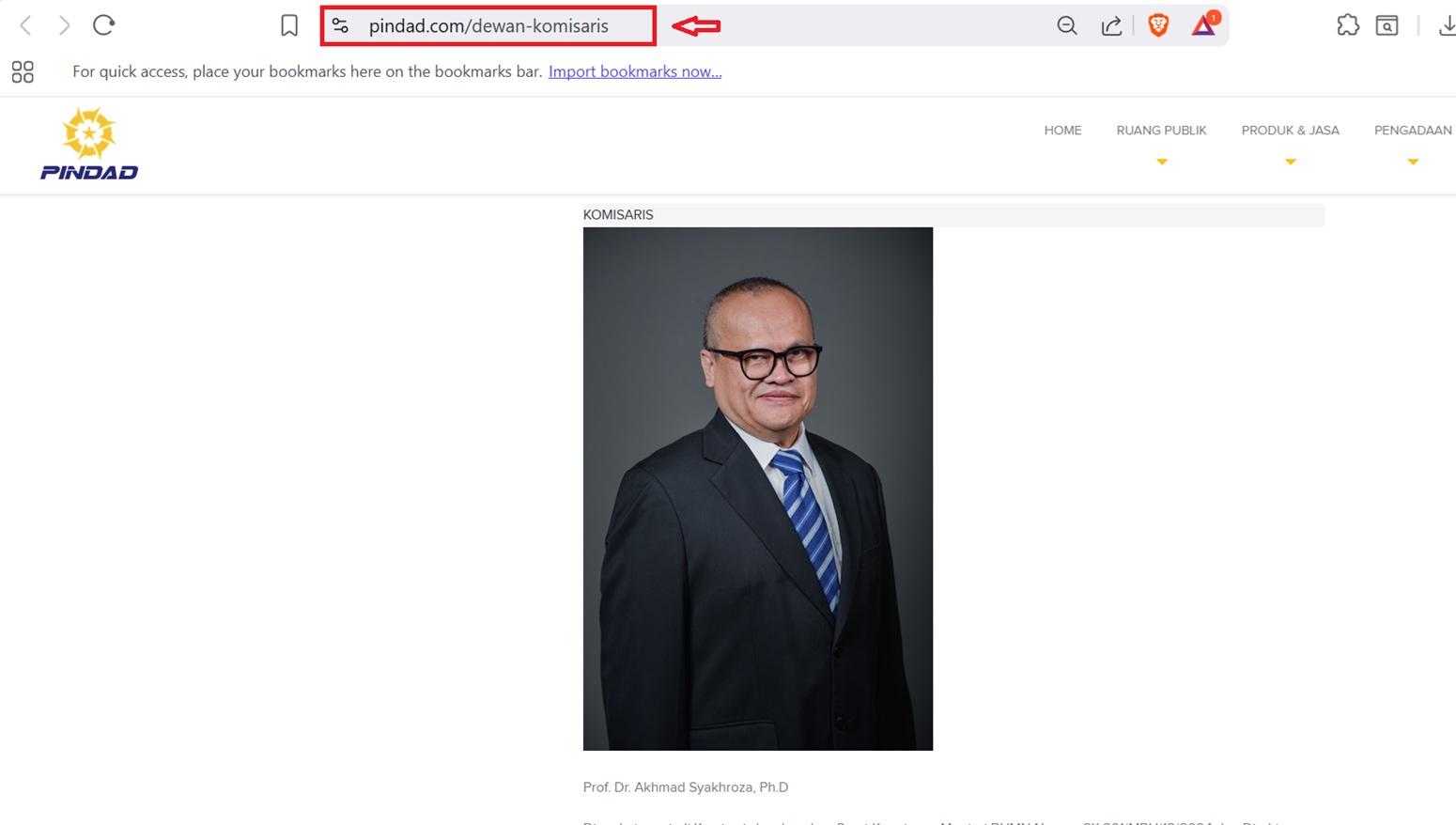
Task: Click the name Prof. Dr. Akhmad Syakhroza, Ph.D
Action: 686,787
